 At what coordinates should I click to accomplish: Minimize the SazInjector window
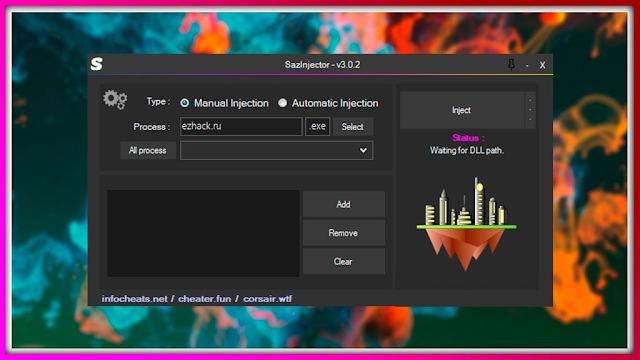(527, 65)
